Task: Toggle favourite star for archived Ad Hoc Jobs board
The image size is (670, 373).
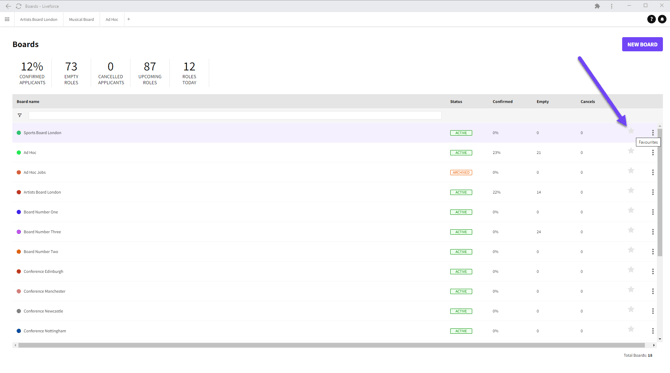Action: click(x=631, y=170)
